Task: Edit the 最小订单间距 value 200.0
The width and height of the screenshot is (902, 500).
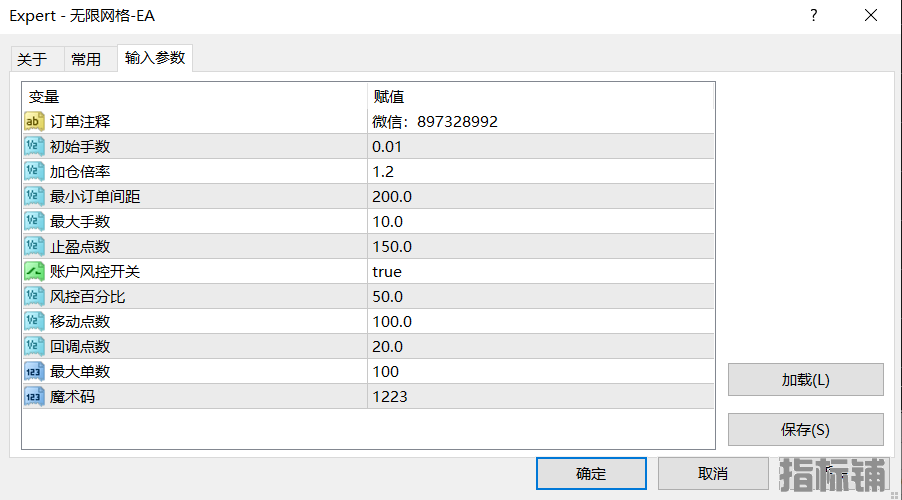Action: click(541, 196)
